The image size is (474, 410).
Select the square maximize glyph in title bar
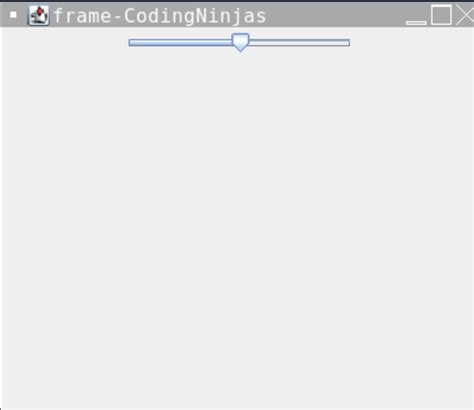coord(441,15)
